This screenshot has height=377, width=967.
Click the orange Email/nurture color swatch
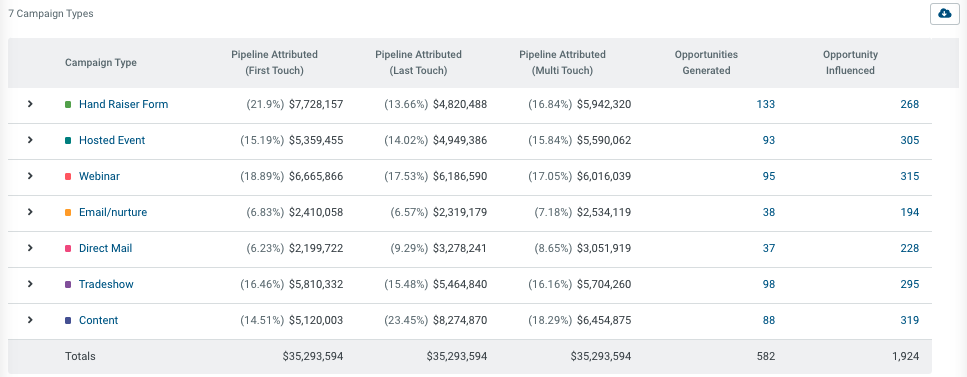pyautogui.click(x=68, y=212)
